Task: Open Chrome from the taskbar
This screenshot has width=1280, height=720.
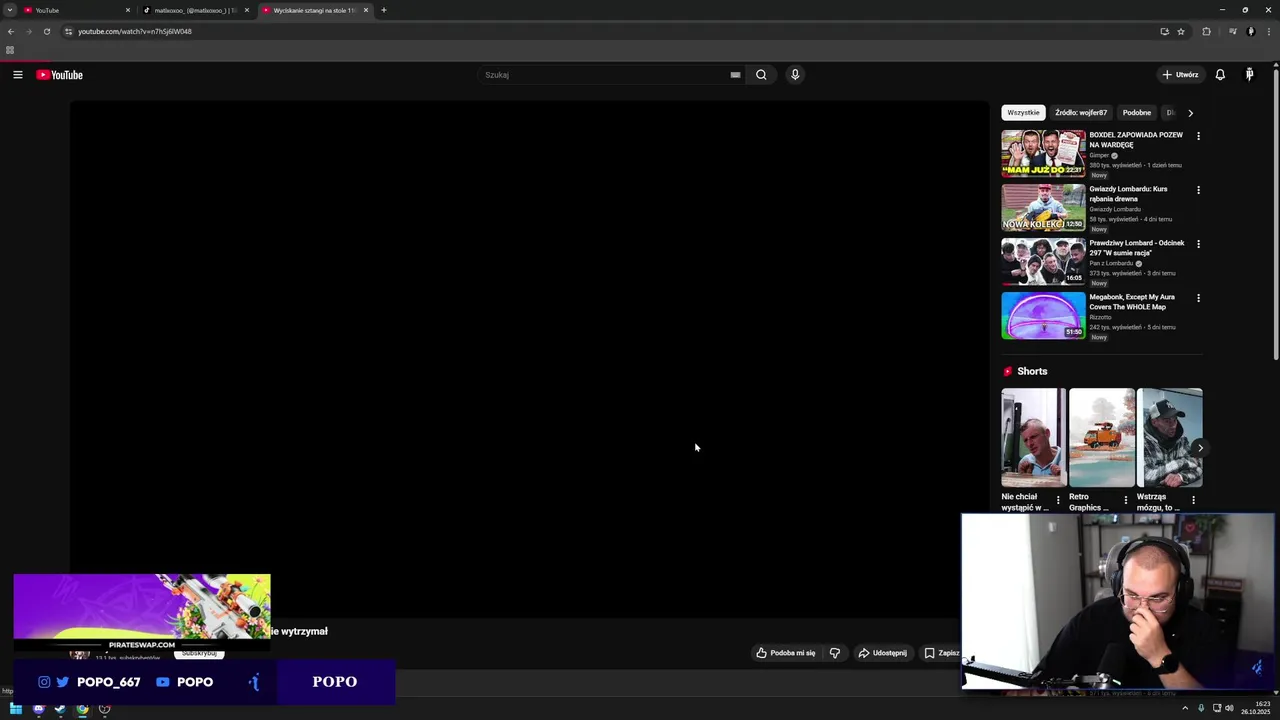Action: point(82,709)
